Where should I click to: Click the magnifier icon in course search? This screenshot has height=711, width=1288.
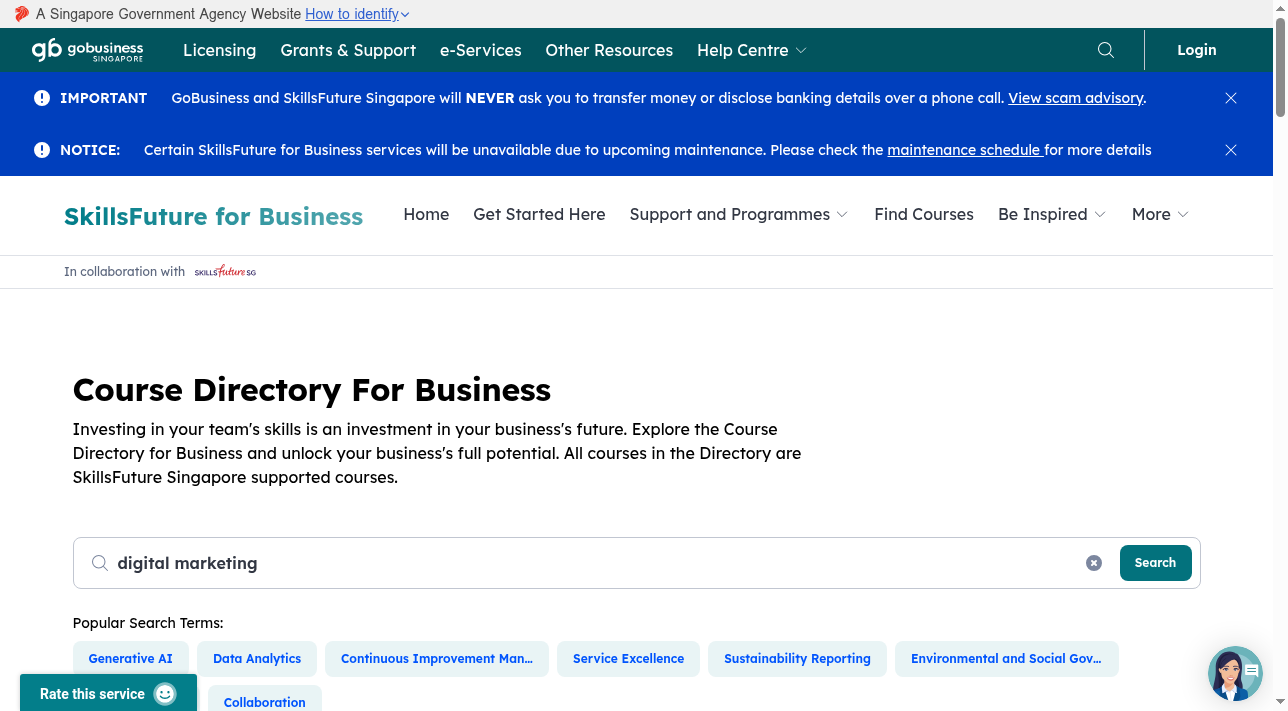(x=100, y=563)
